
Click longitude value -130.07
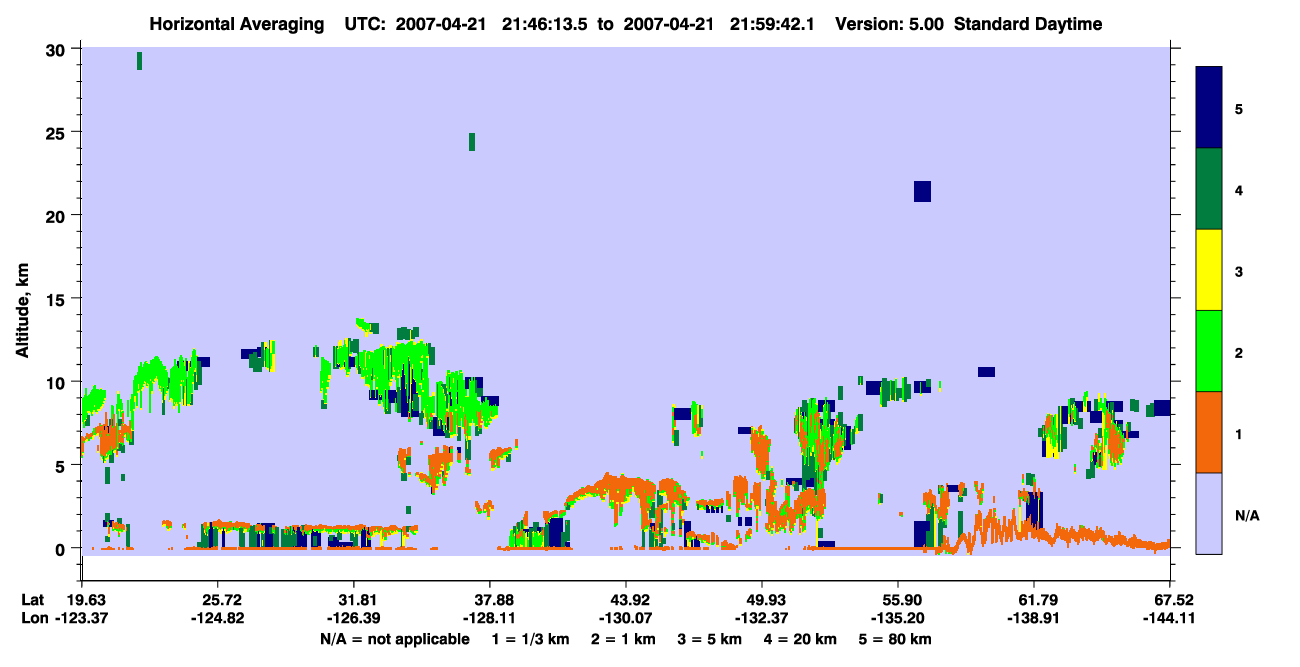pos(626,618)
